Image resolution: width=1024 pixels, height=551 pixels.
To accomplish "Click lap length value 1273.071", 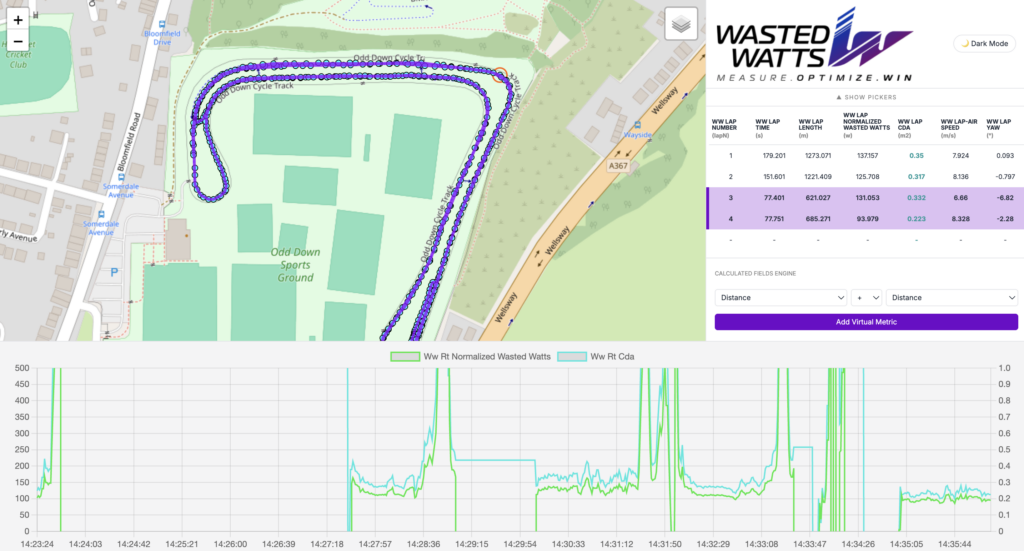I will click(818, 156).
